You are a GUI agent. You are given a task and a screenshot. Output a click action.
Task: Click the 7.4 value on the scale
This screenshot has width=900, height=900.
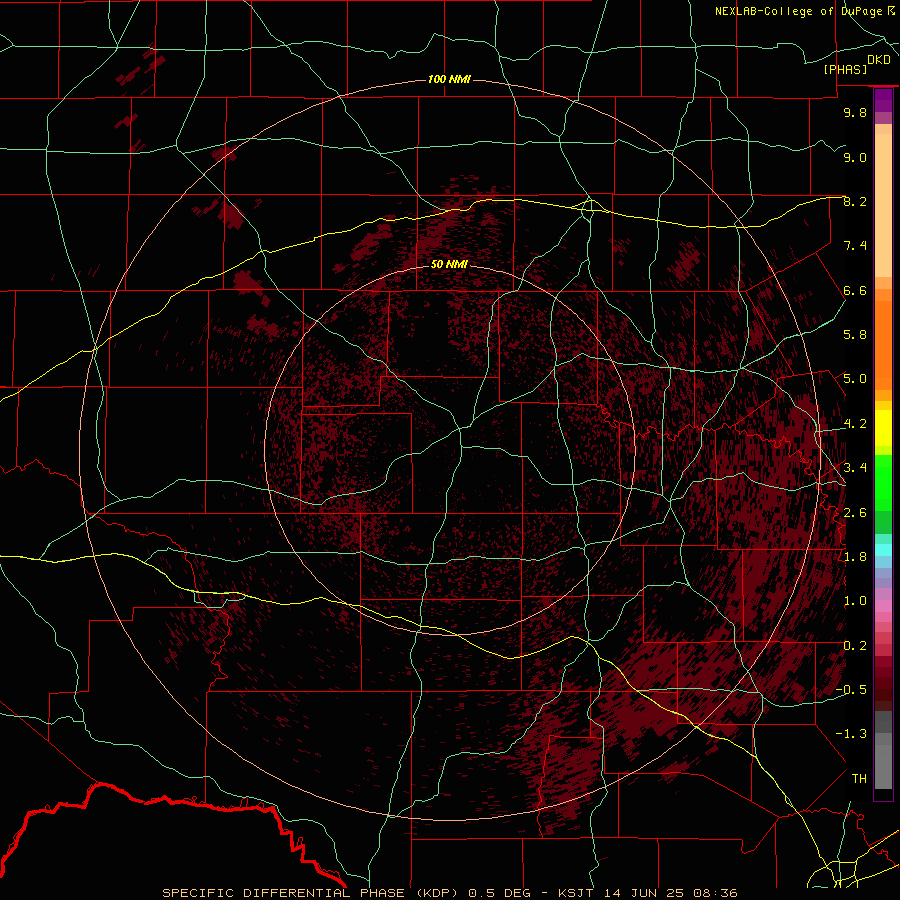[x=855, y=246]
